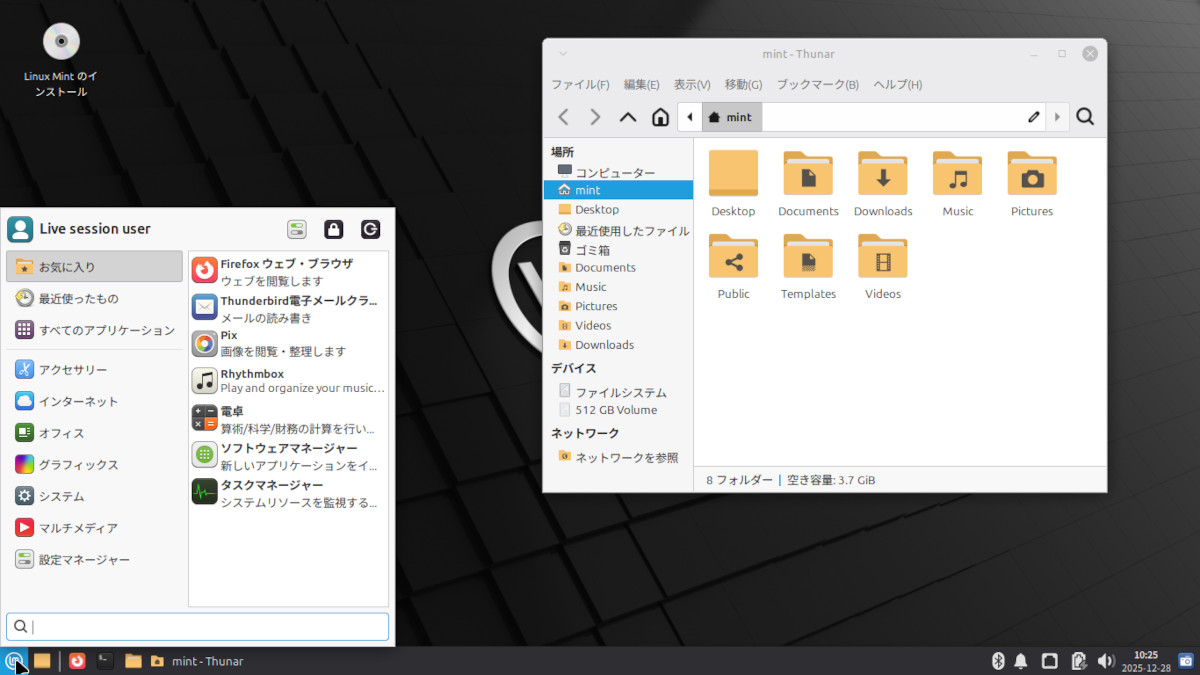Image resolution: width=1200 pixels, height=675 pixels.
Task: Toggle path edit mode with pencil icon
Action: [x=1034, y=117]
